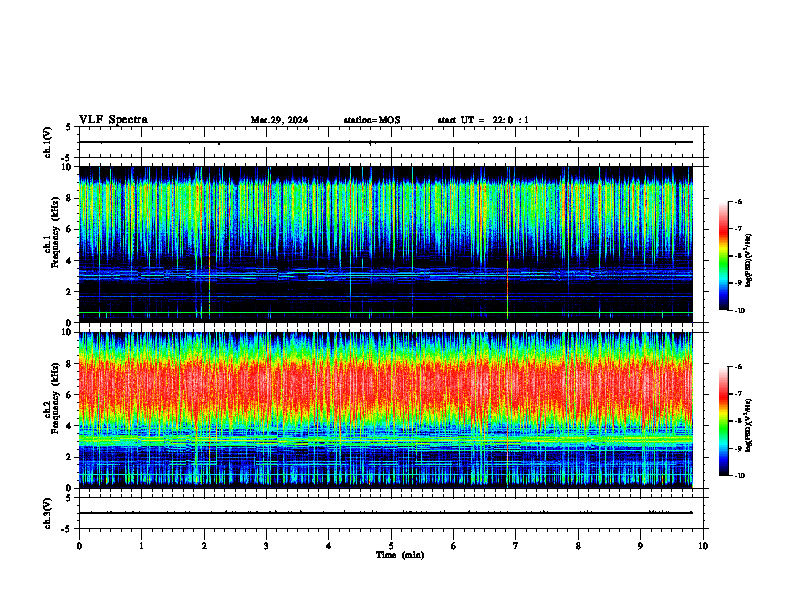Click the 'Time (min)' axis label

click(x=400, y=555)
